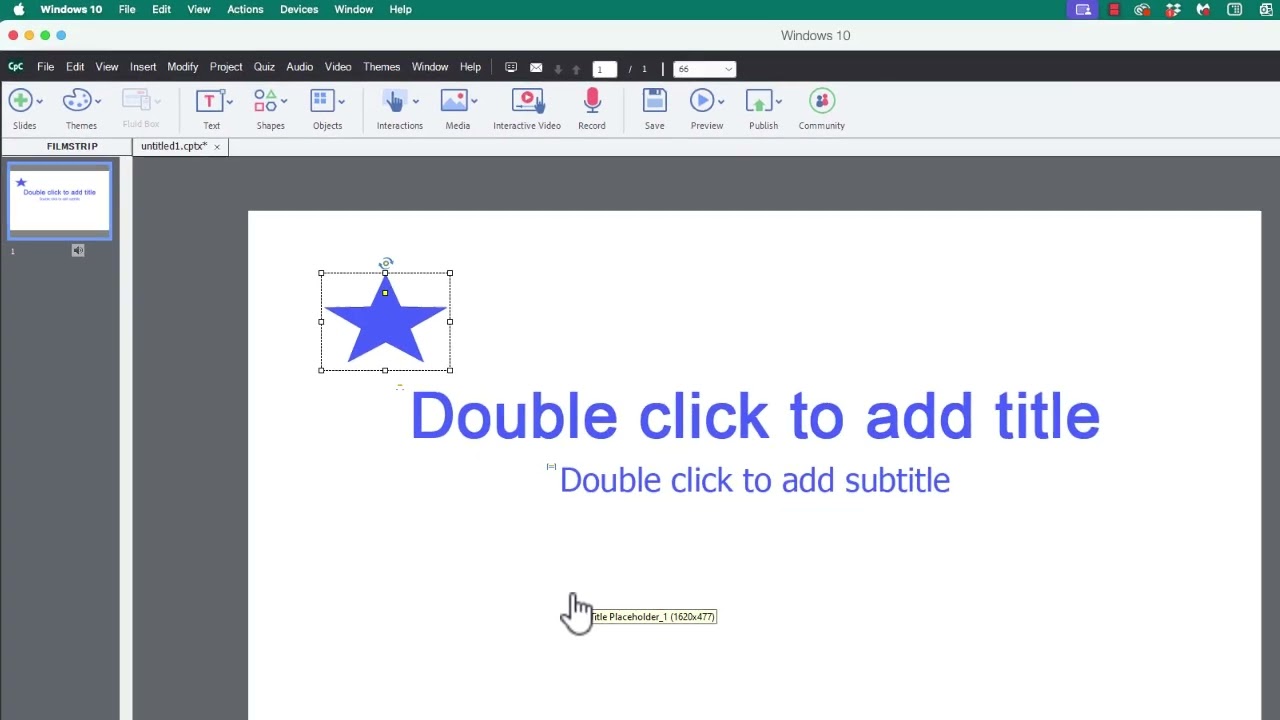The width and height of the screenshot is (1280, 720).
Task: Insert an Interactive Video
Action: click(527, 100)
